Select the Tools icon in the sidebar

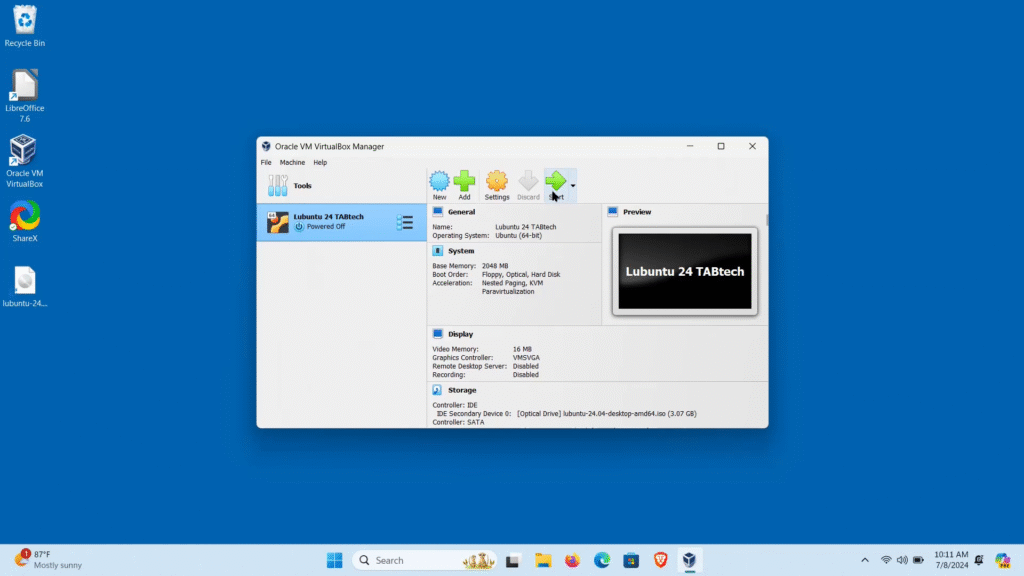[x=278, y=186]
